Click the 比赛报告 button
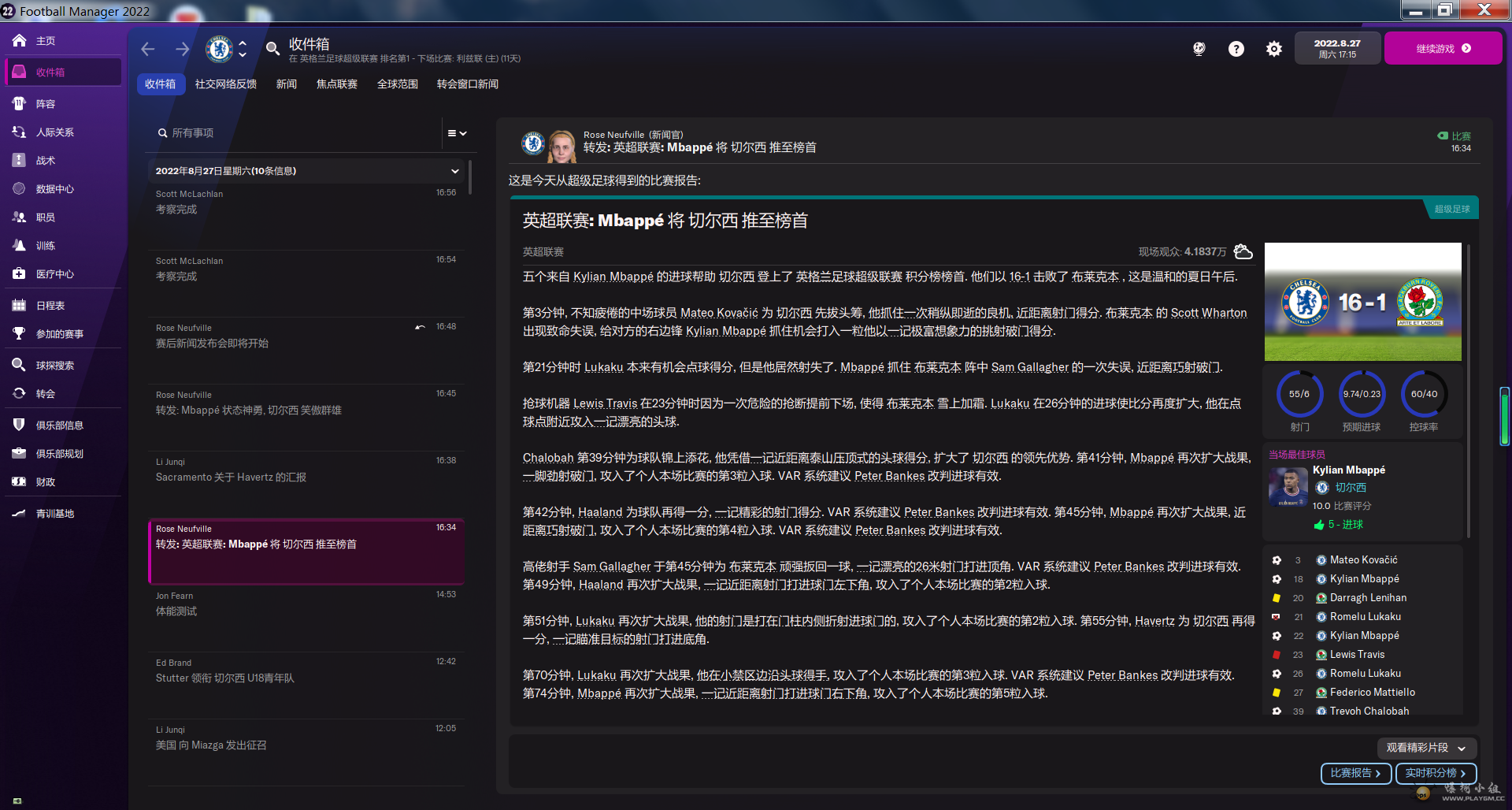Viewport: 1512px width, 810px height. pos(1355,774)
